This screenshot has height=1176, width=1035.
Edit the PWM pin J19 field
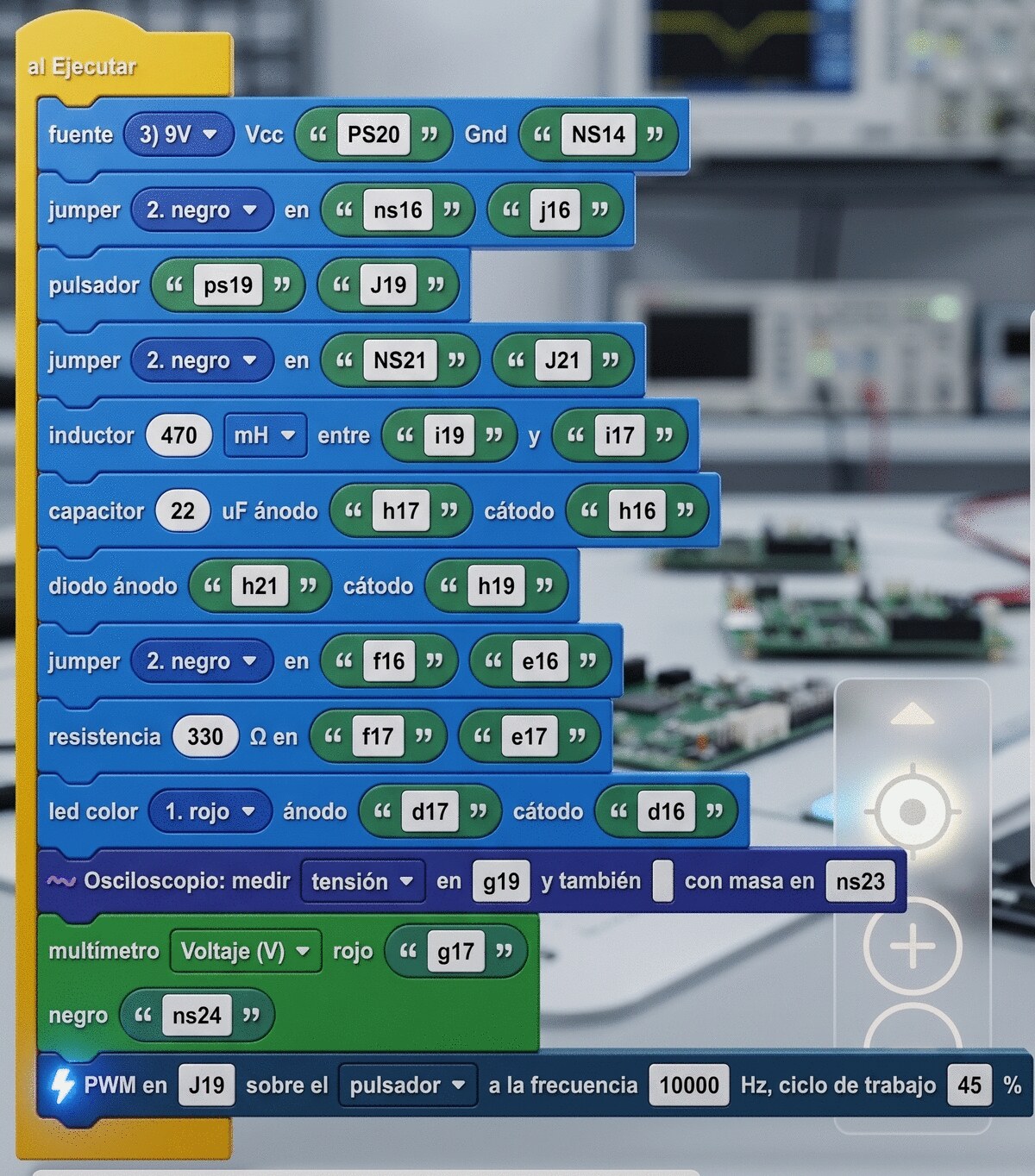click(x=206, y=1085)
